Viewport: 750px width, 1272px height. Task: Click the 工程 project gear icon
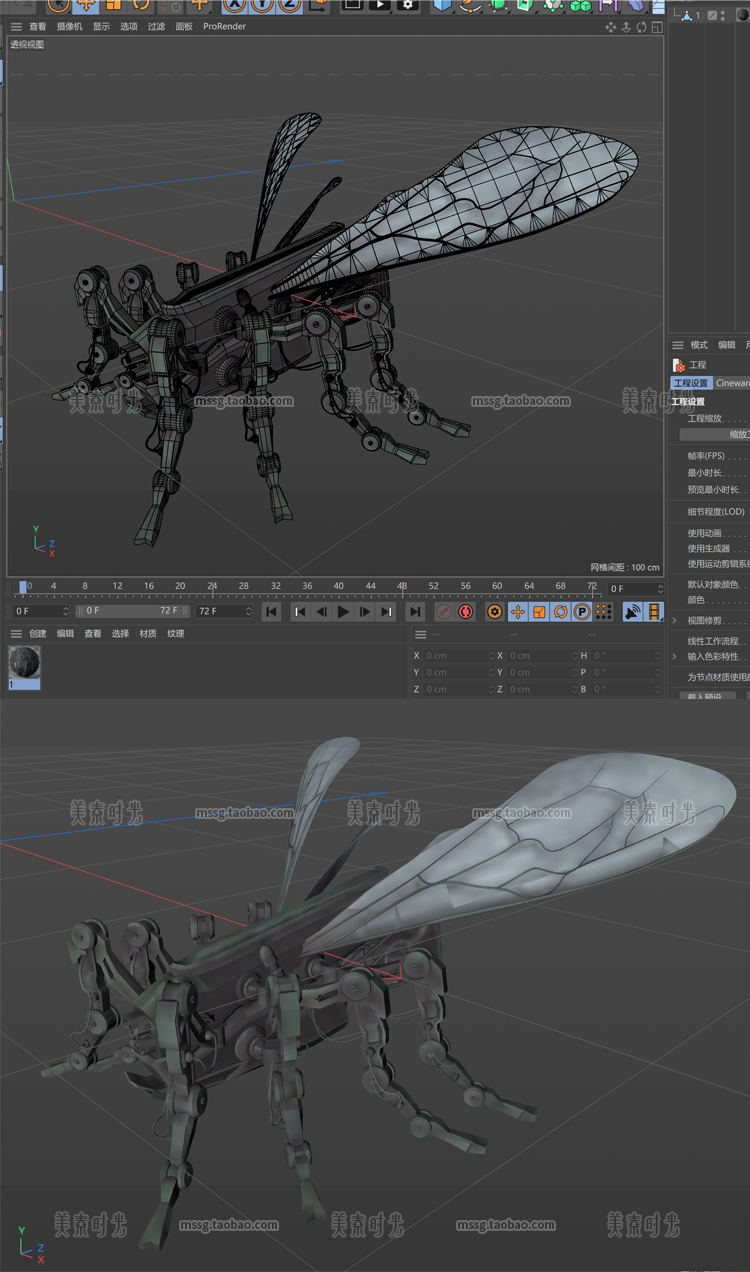click(x=679, y=365)
